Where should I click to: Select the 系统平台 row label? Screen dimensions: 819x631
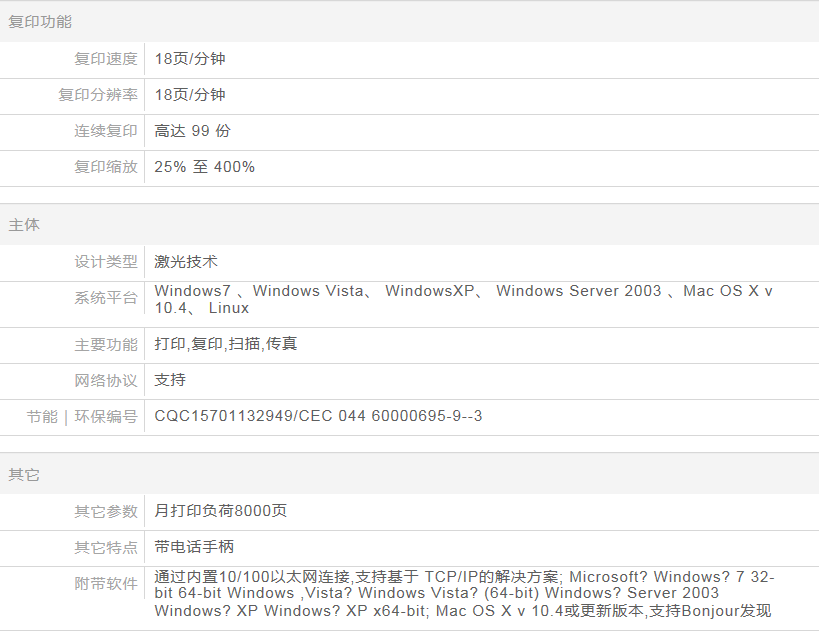point(106,298)
